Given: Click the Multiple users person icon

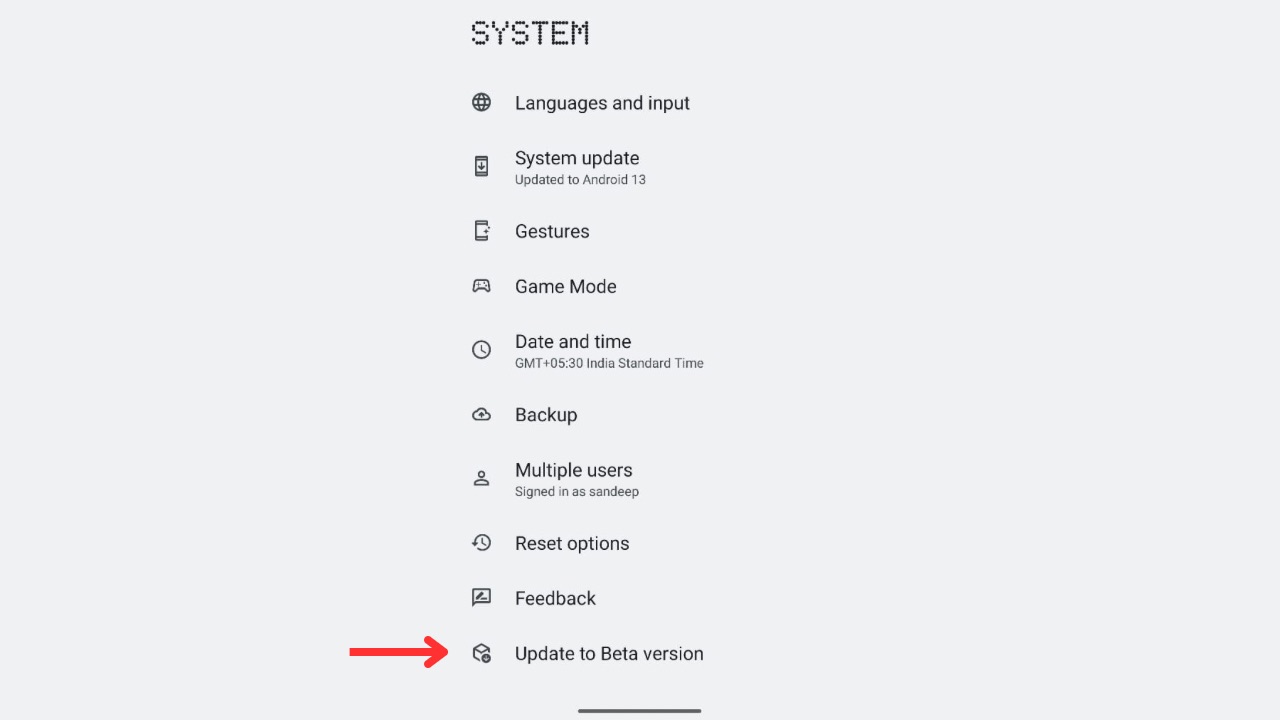Looking at the screenshot, I should point(481,478).
